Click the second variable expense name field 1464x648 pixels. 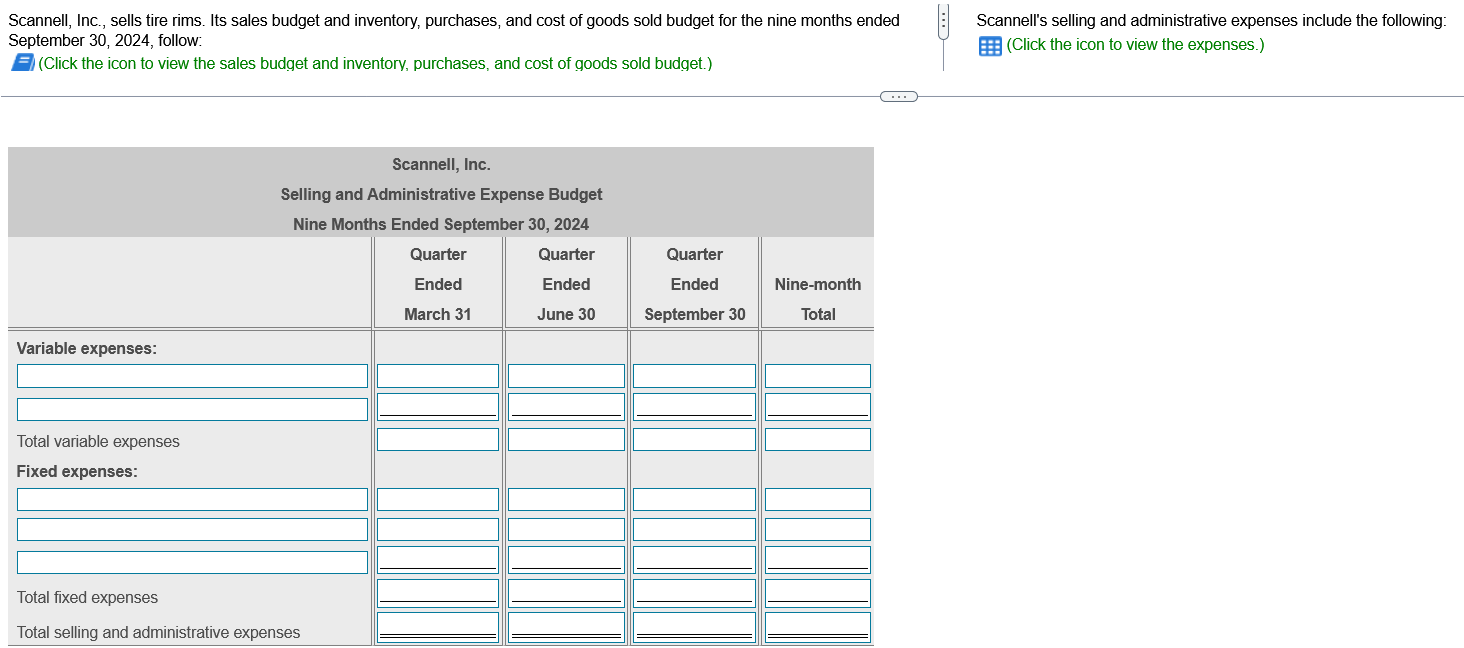point(192,408)
